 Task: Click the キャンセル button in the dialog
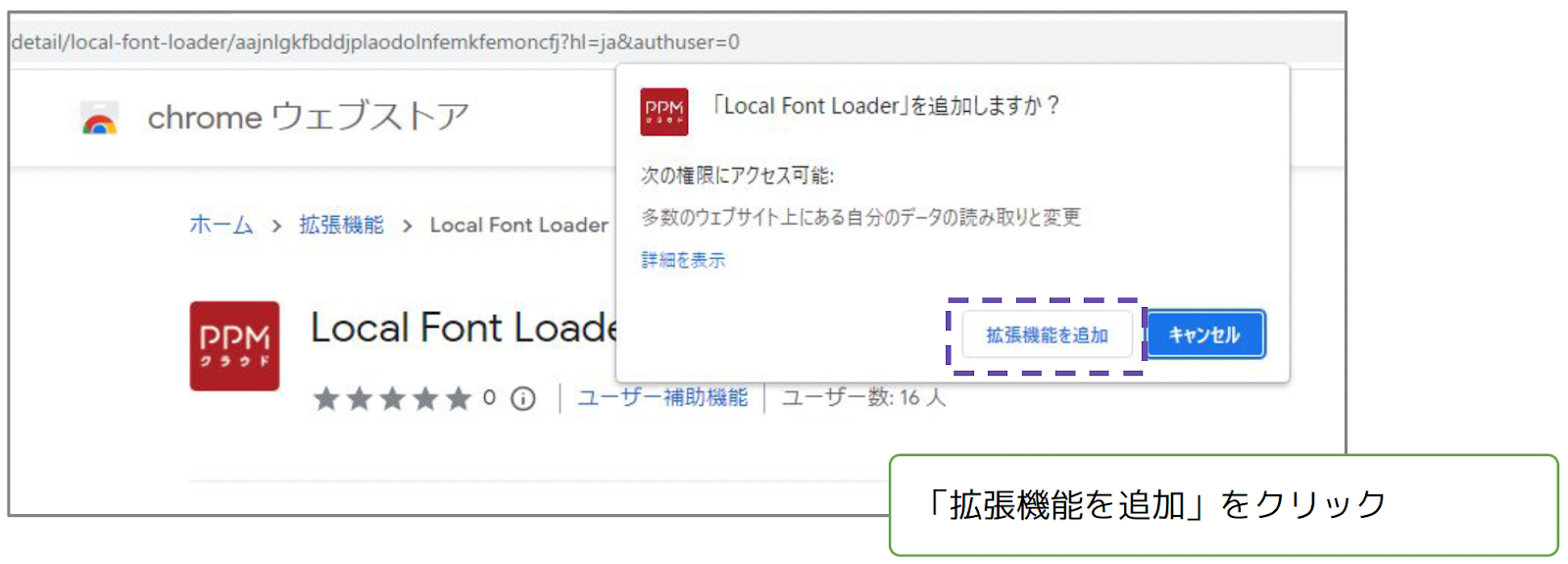[1205, 335]
